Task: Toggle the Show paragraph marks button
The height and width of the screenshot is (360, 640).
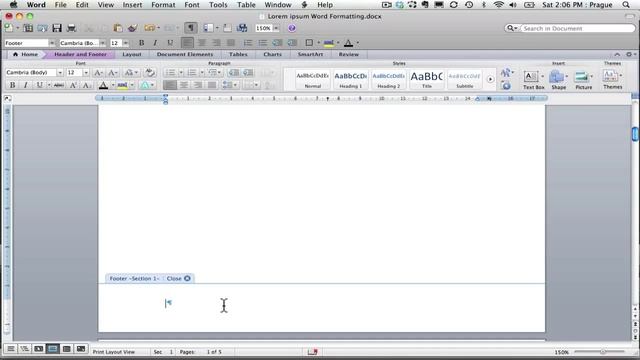Action: click(190, 28)
